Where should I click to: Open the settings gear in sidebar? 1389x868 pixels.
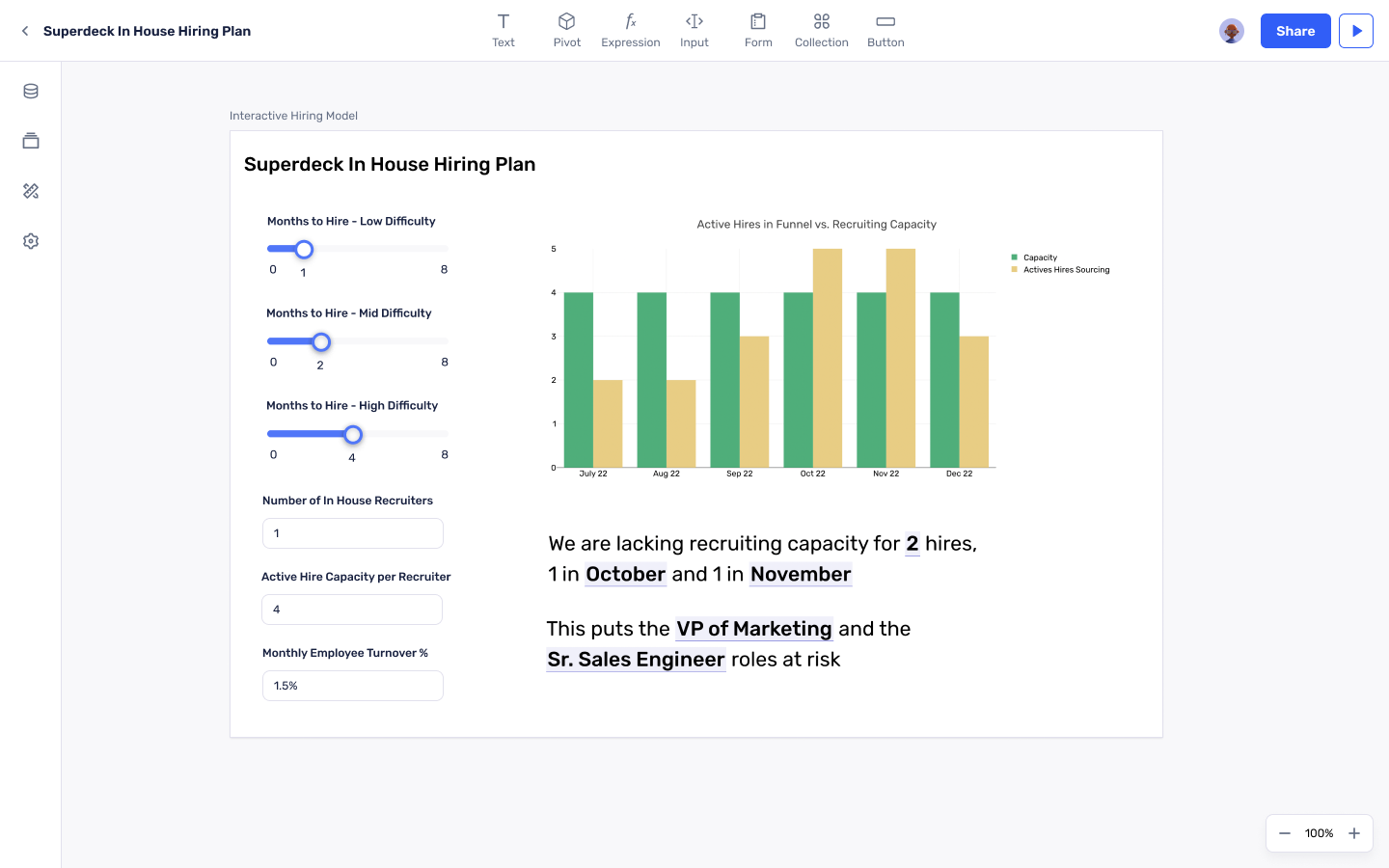(x=31, y=241)
